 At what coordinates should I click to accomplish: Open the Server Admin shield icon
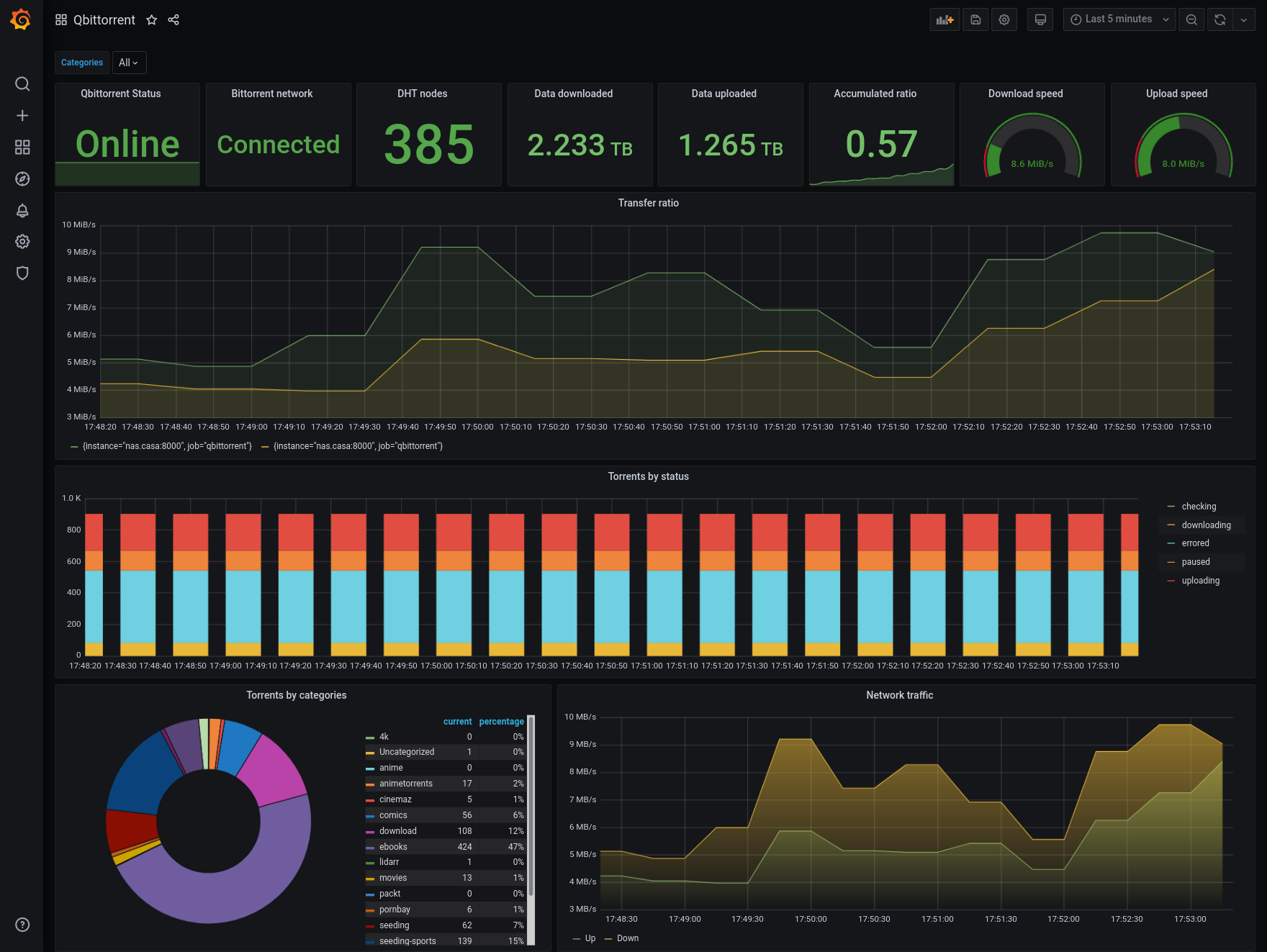click(x=22, y=273)
